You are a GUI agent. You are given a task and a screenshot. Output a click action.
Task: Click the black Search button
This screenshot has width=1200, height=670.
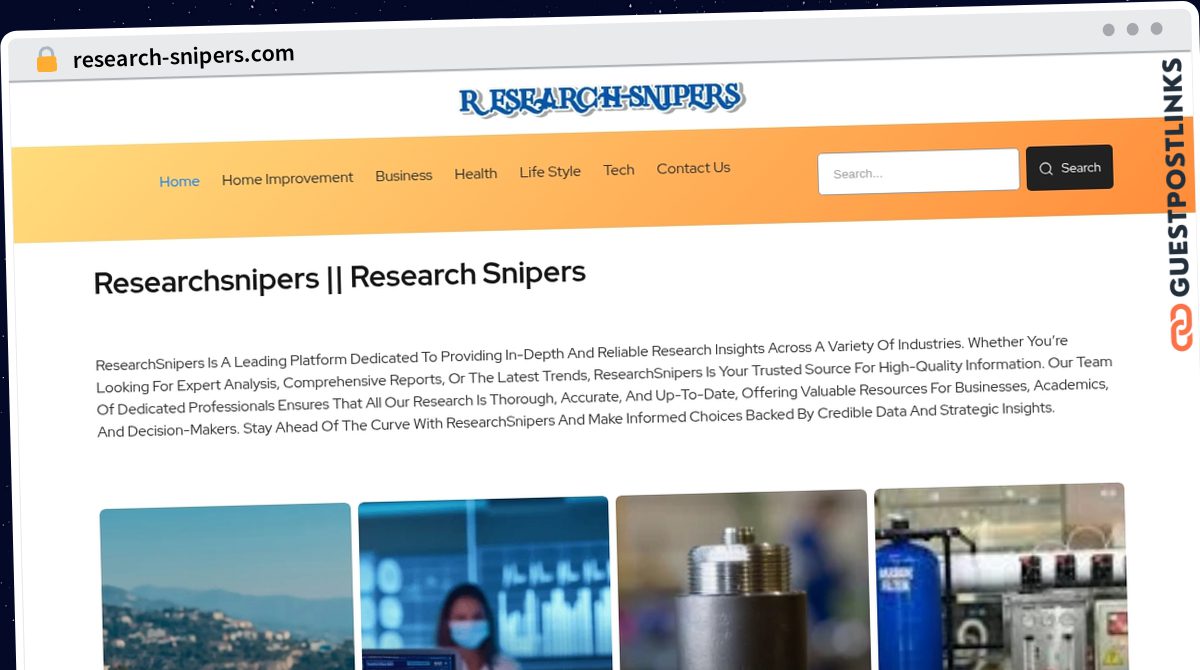click(1069, 168)
